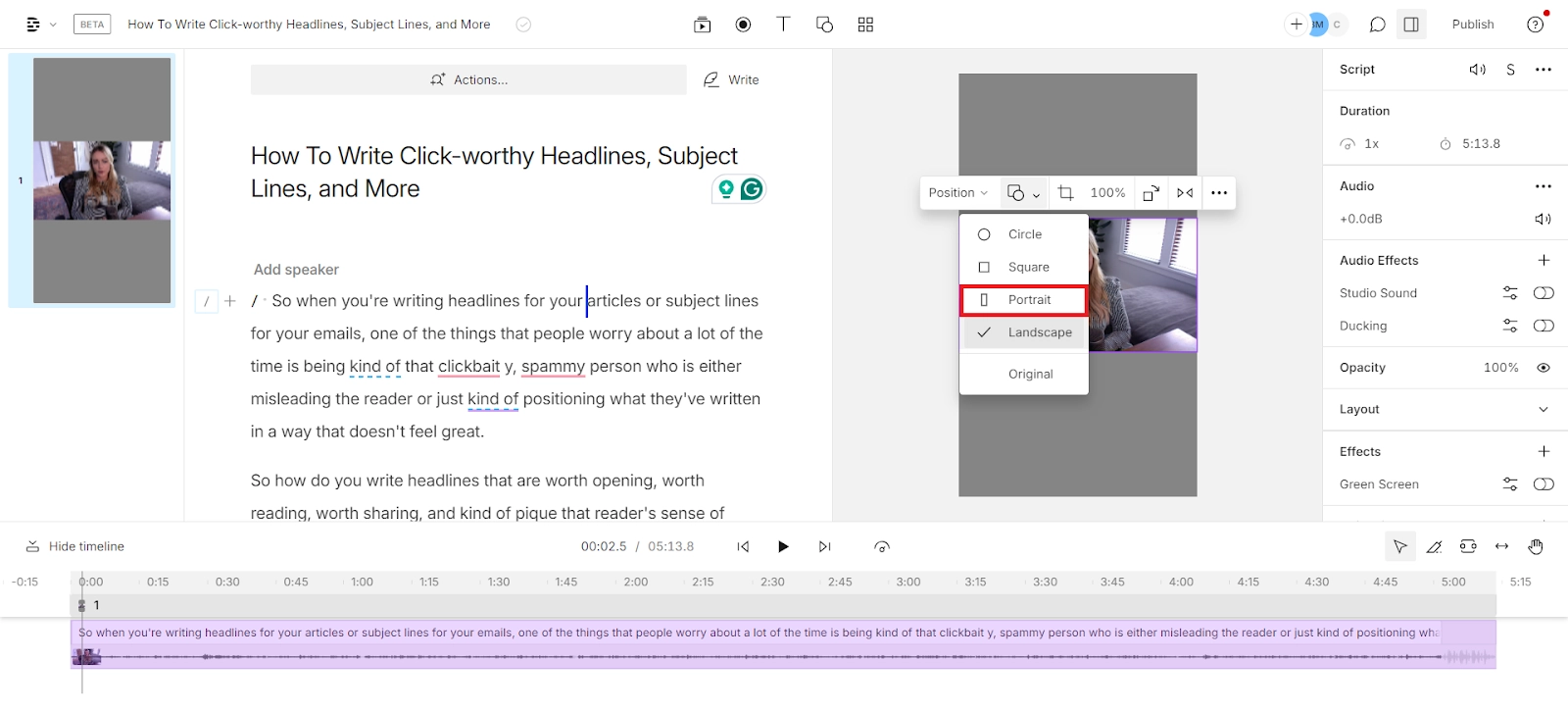The height and width of the screenshot is (710, 1568).
Task: Open the Position dropdown
Action: click(x=957, y=193)
